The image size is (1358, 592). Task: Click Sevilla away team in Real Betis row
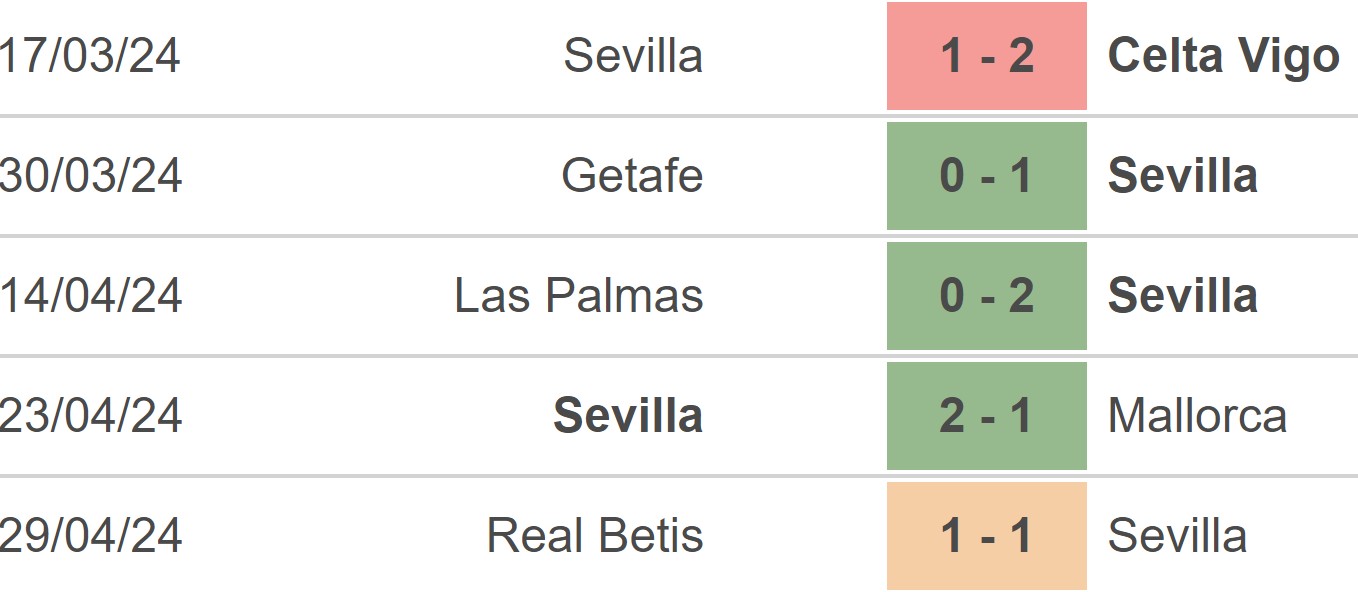tap(1177, 536)
